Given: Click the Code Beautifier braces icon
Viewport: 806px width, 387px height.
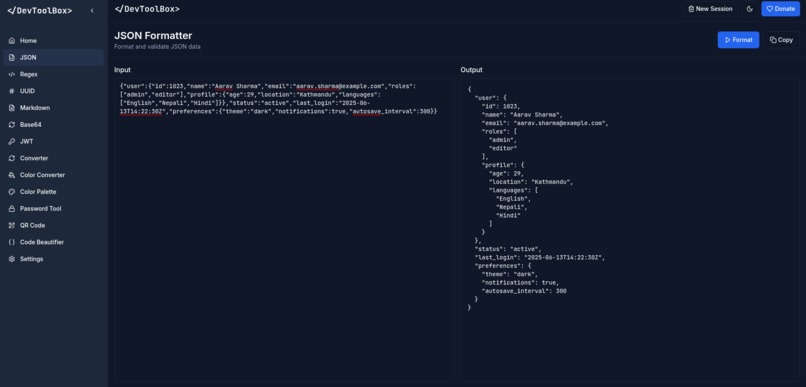Looking at the screenshot, I should pyautogui.click(x=12, y=242).
